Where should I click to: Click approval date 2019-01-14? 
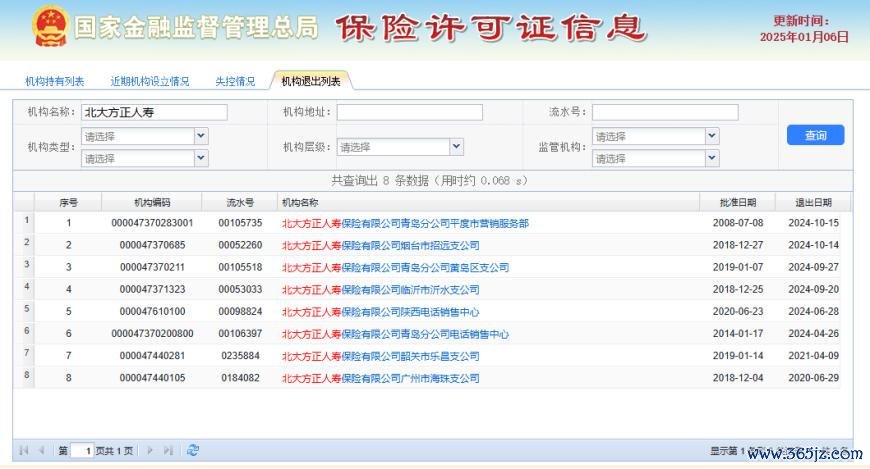tap(738, 356)
